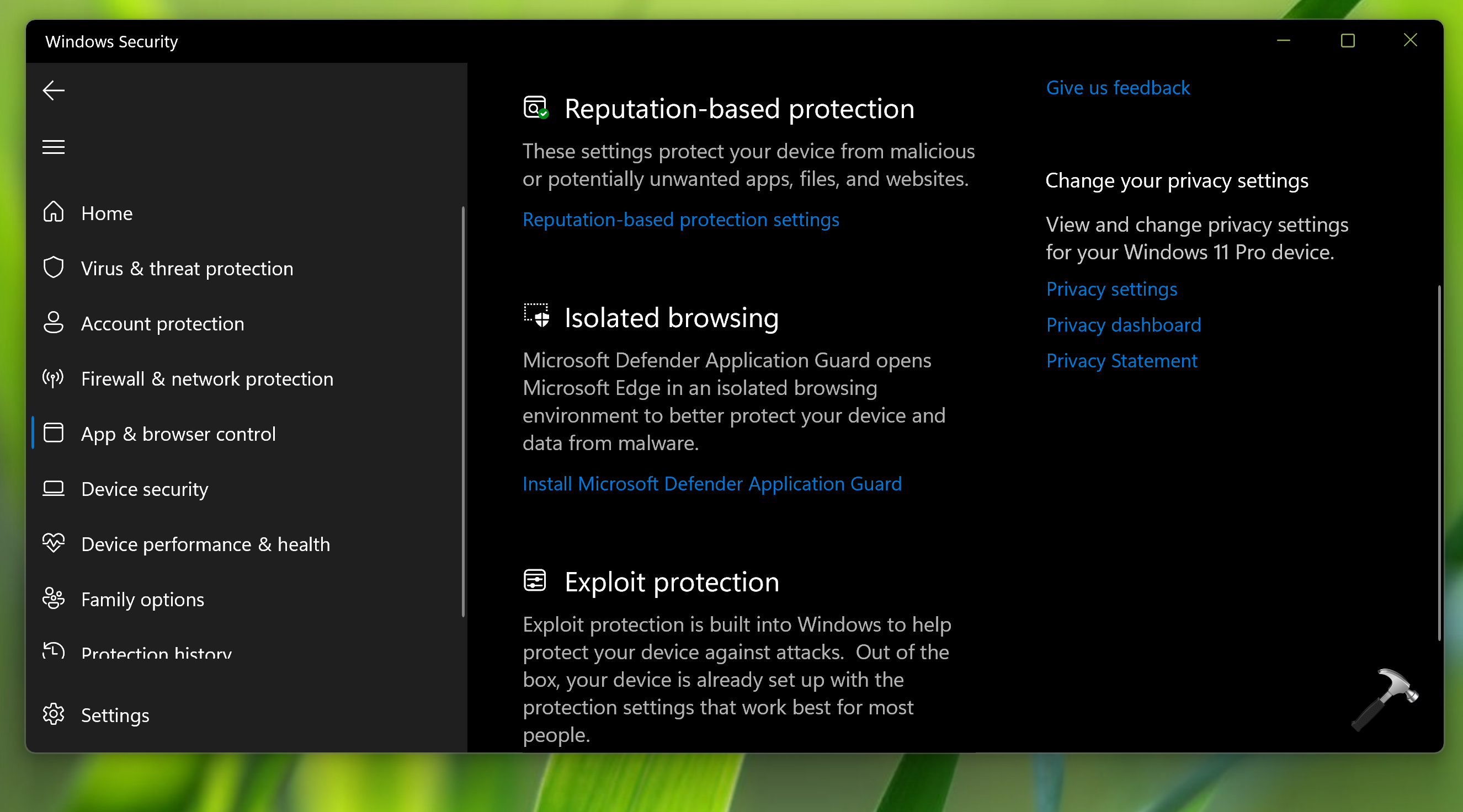Click the Settings gear icon
Screen dimensions: 1463x812
(x=54, y=714)
